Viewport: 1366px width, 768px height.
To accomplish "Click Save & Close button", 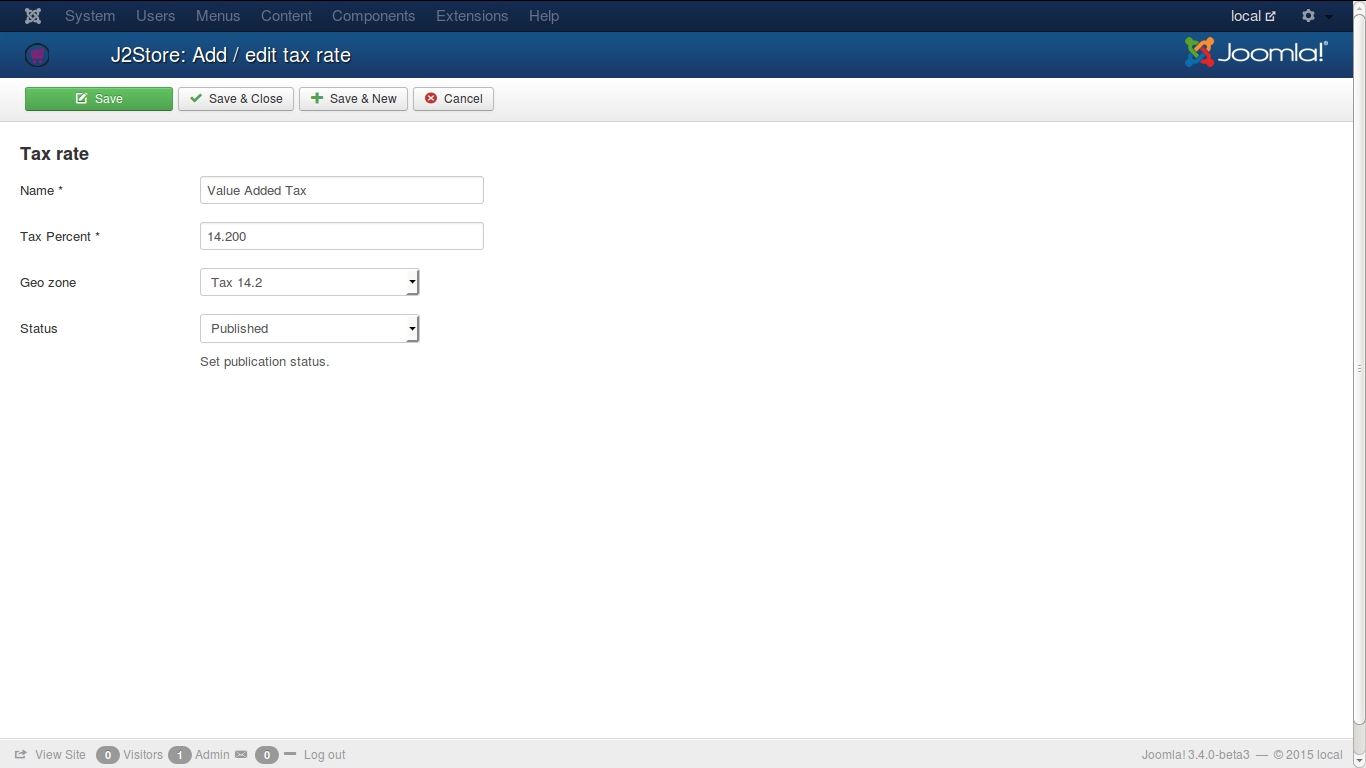I will pos(236,99).
